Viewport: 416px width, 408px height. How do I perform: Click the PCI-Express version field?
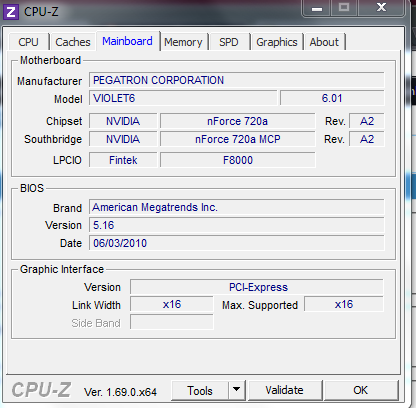[x=257, y=287]
